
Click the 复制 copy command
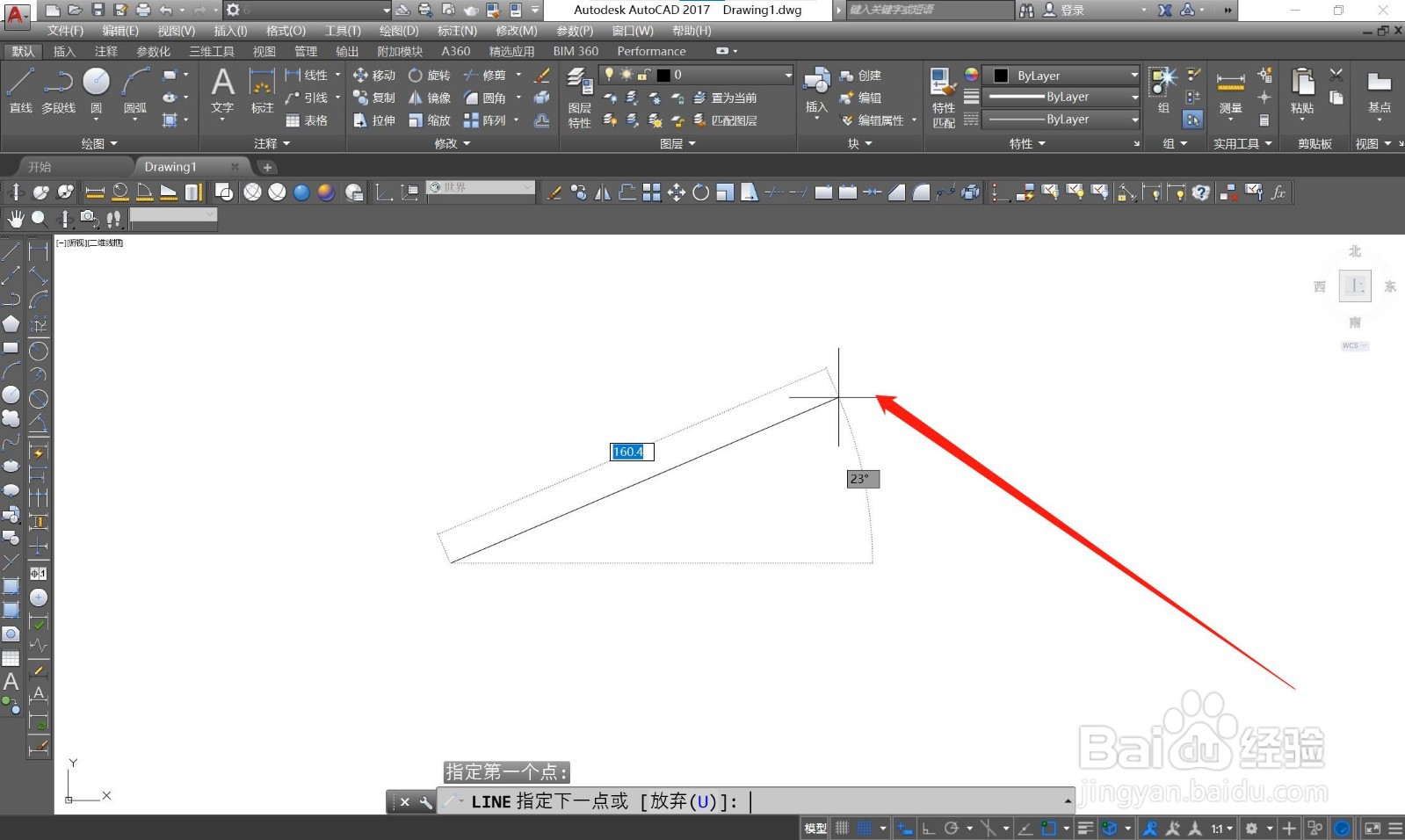pos(374,98)
